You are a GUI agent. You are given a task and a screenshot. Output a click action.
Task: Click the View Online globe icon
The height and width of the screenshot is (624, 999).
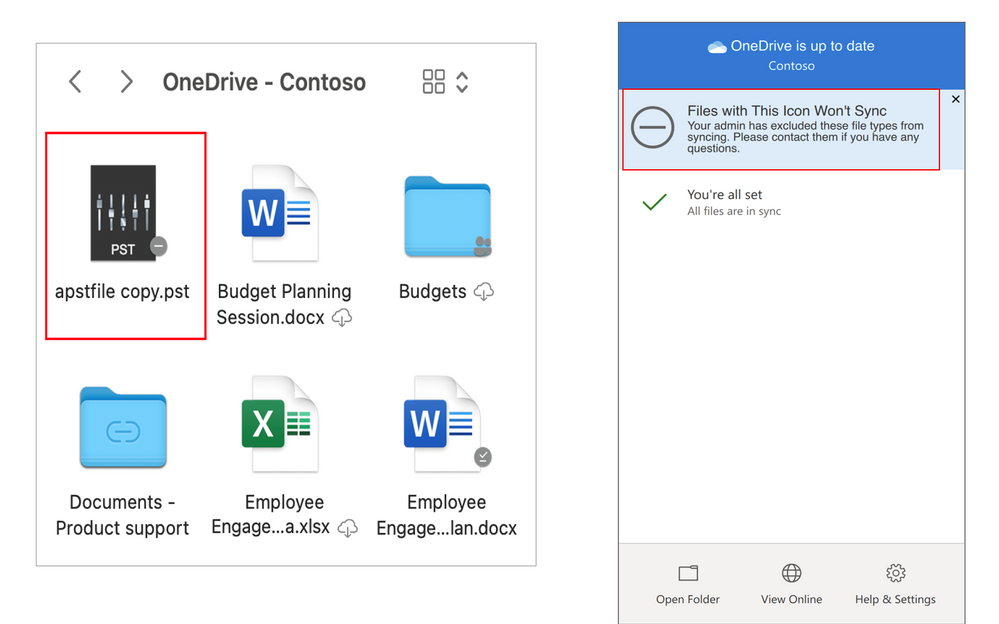791,574
